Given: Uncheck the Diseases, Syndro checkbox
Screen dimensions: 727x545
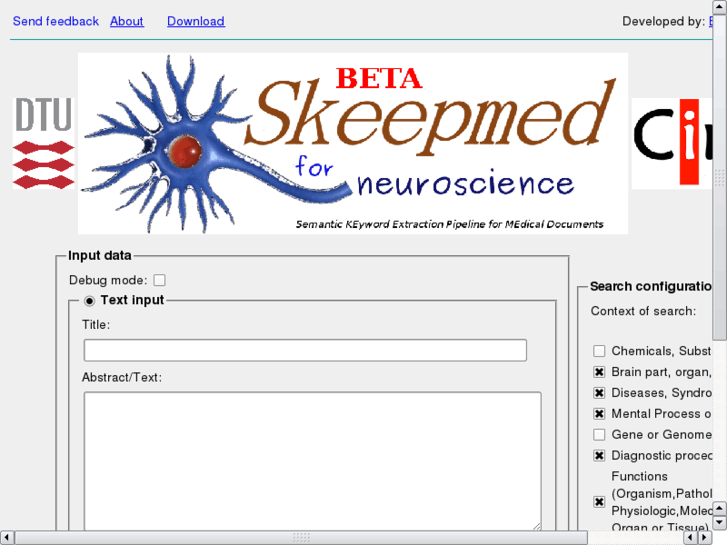Looking at the screenshot, I should coord(599,393).
